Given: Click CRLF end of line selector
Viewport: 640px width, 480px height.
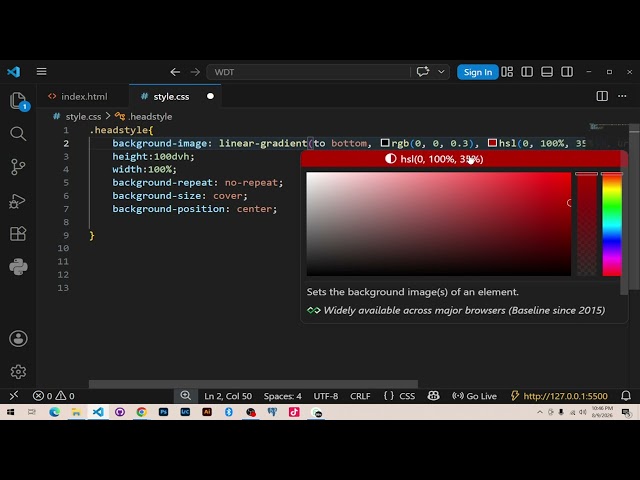Looking at the screenshot, I should click(x=360, y=396).
